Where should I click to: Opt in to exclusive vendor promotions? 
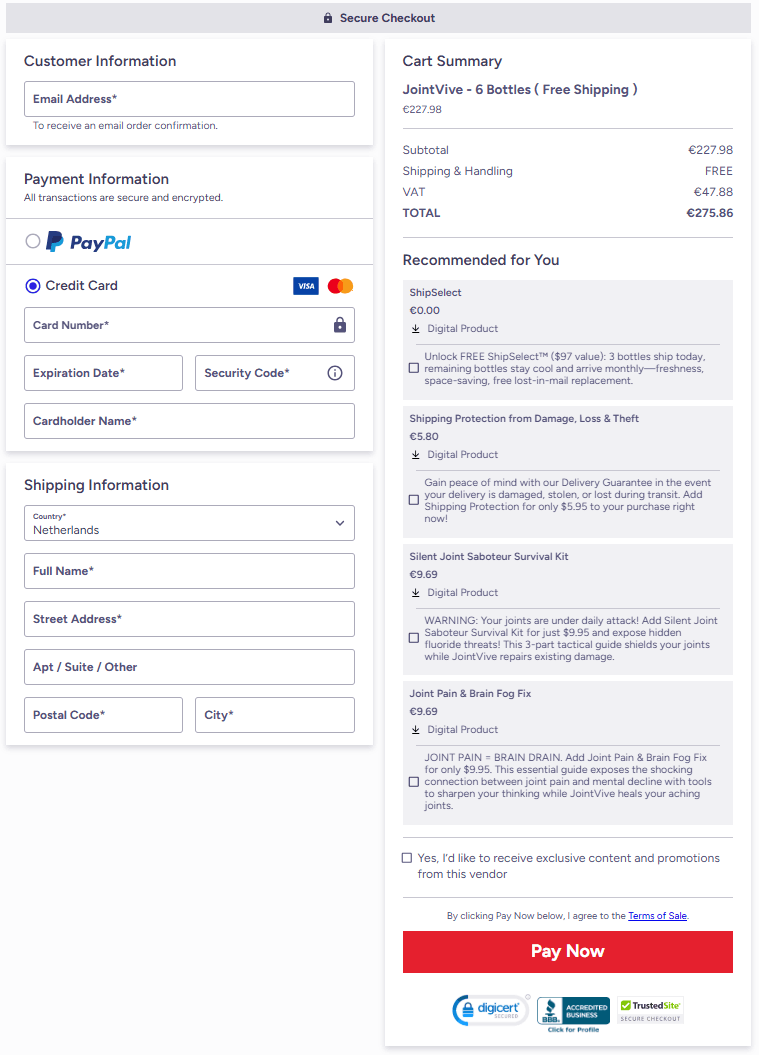pos(406,857)
